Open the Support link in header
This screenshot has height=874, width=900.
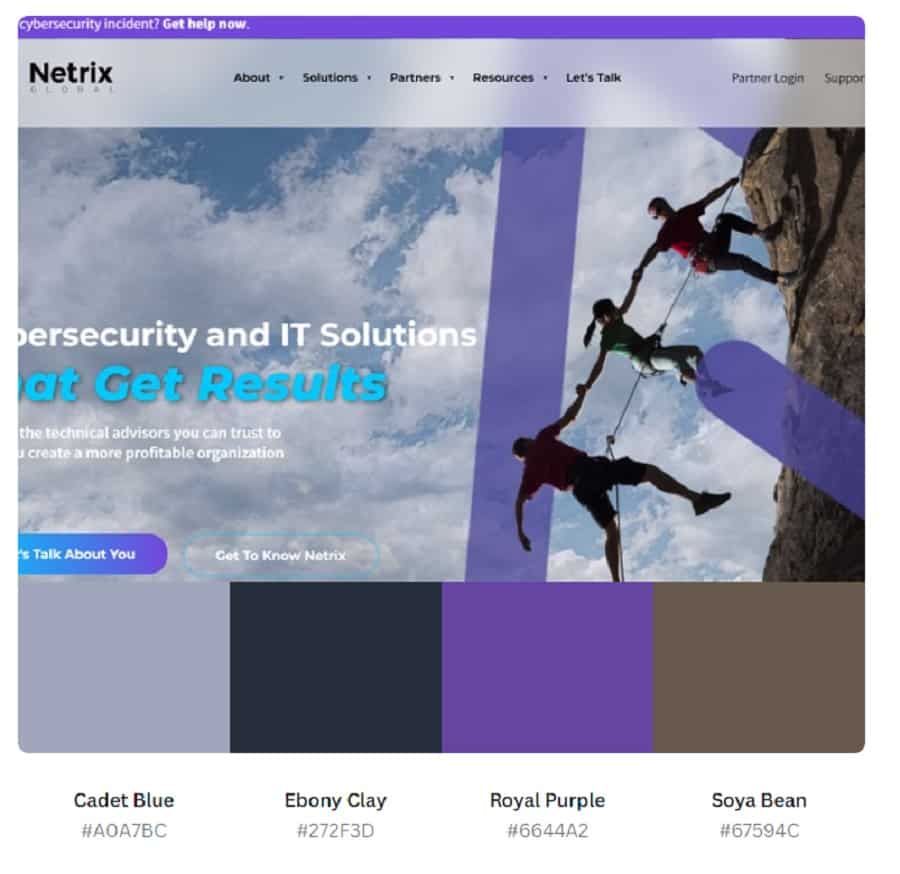(844, 78)
